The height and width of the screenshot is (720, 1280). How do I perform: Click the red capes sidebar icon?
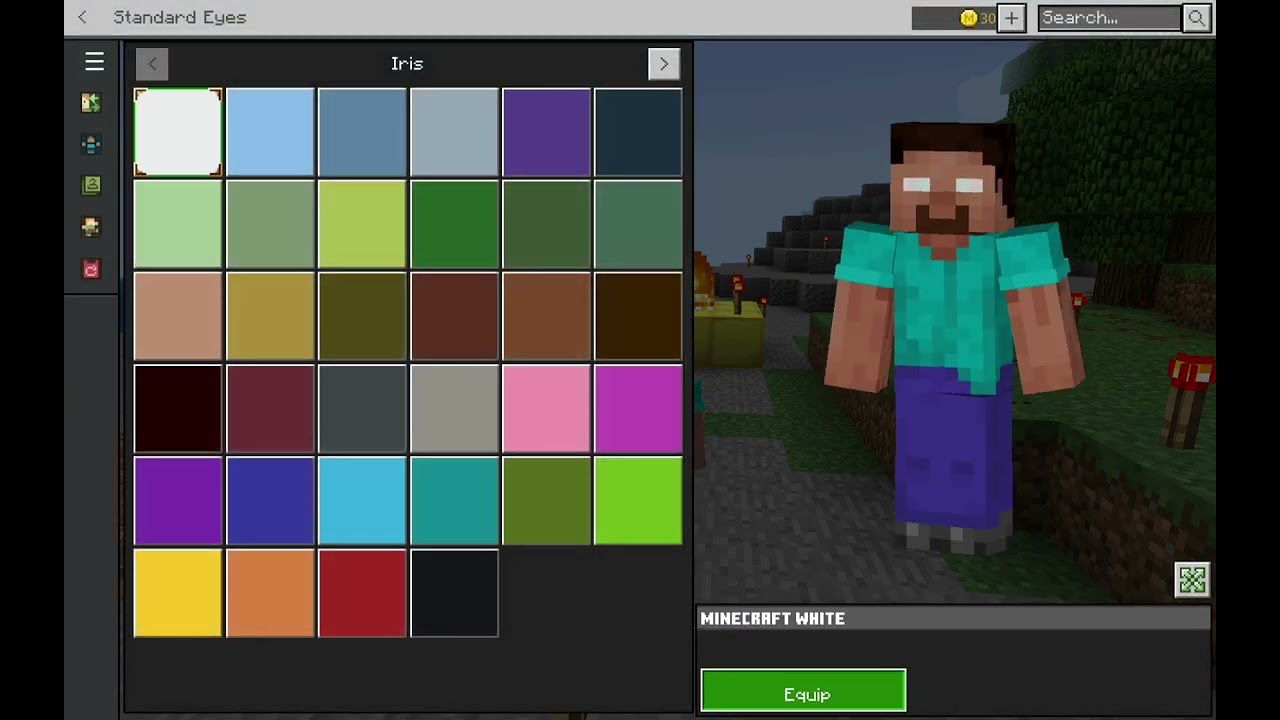pos(91,269)
